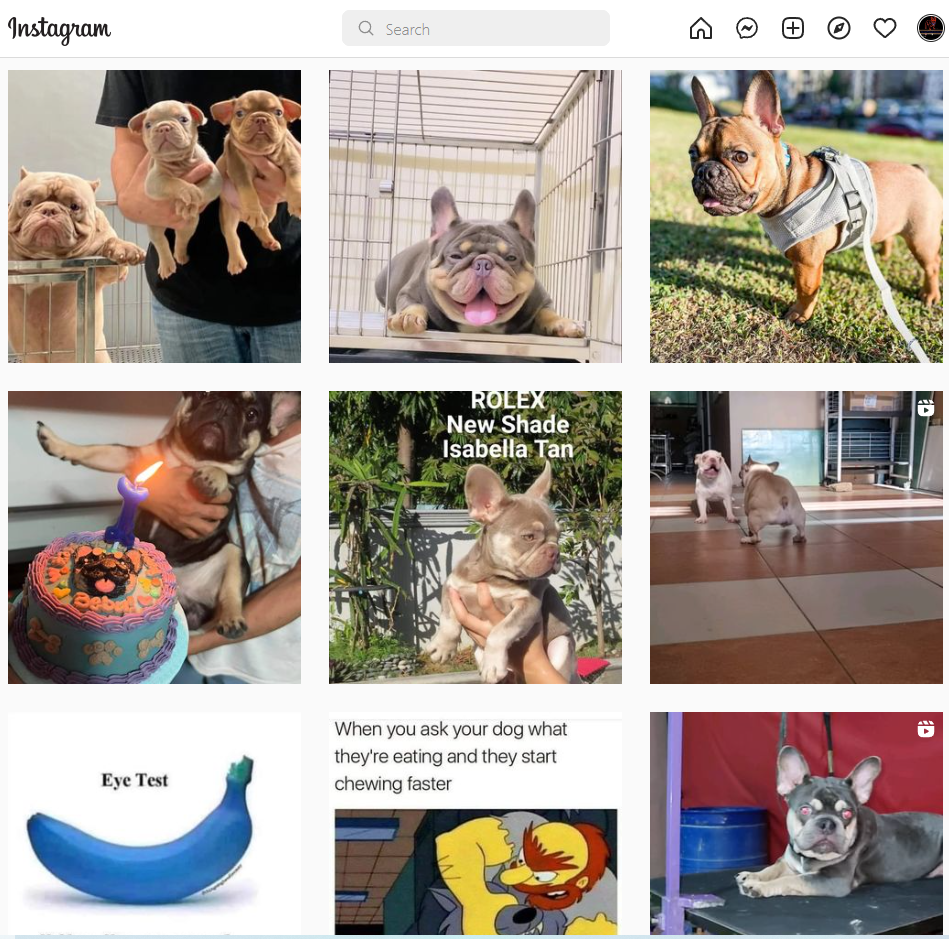Screen dimensions: 949x939
Task: Play the reel of two dogs on tiles
Action: tap(796, 537)
